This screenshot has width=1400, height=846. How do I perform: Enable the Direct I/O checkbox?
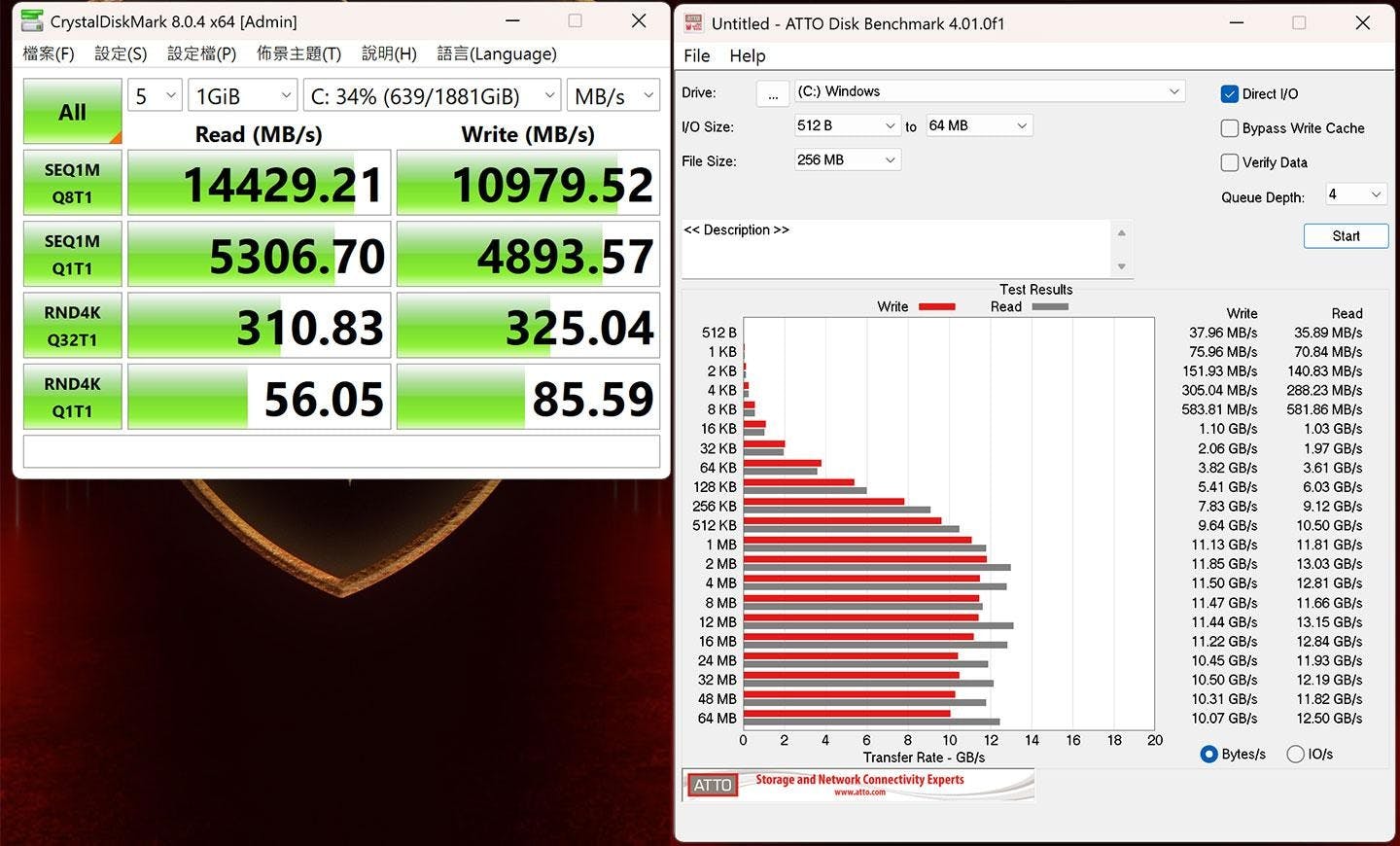click(1230, 94)
